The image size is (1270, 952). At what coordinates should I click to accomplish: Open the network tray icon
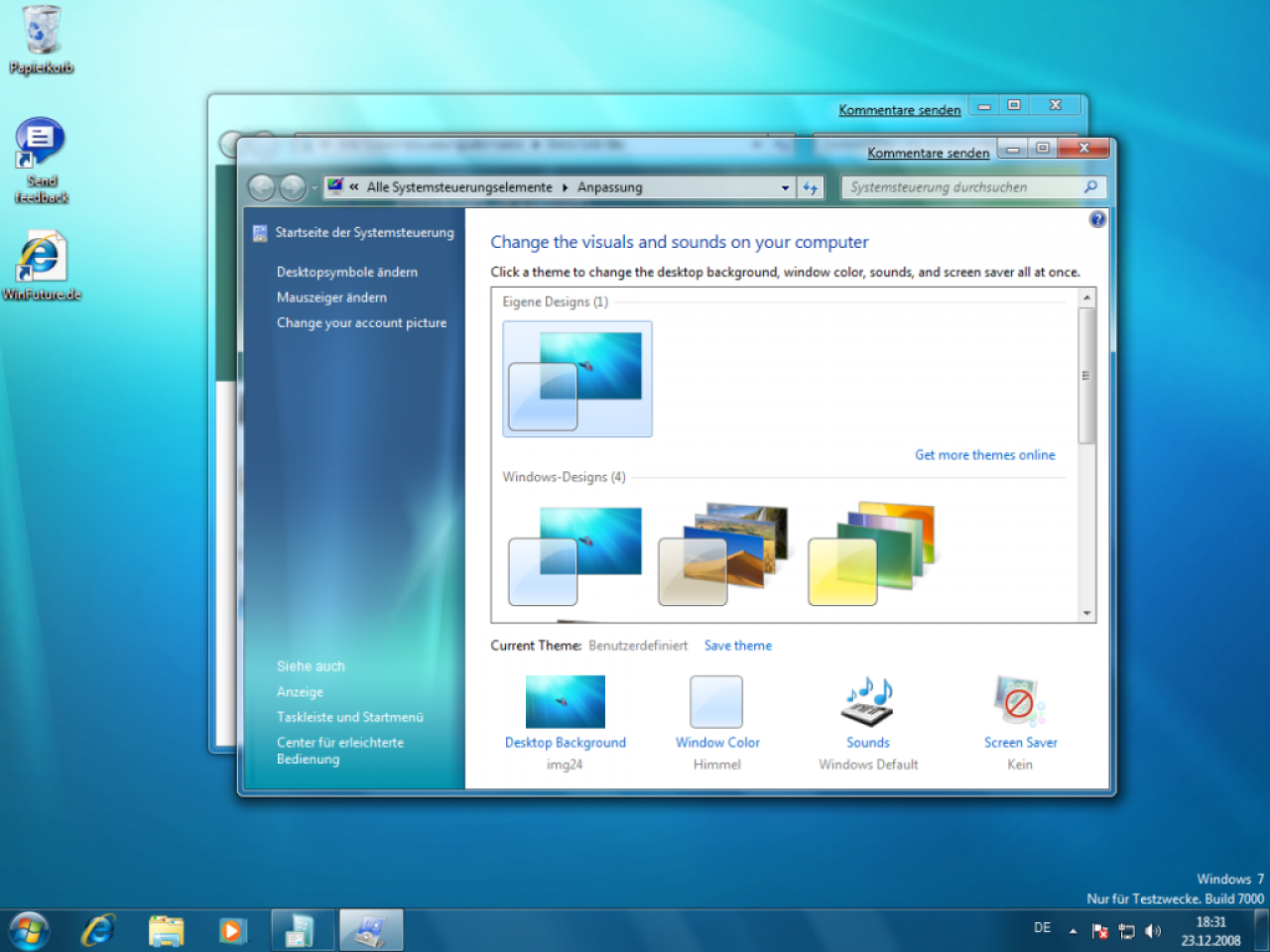1126,931
